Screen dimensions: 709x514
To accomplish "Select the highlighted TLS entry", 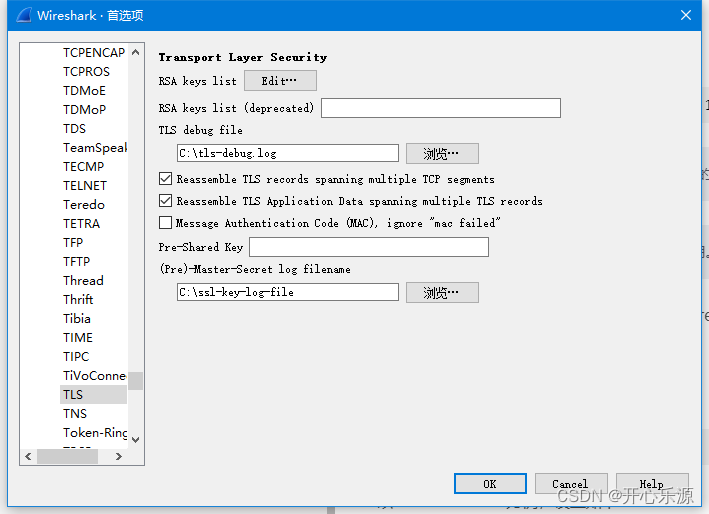I will 93,395.
